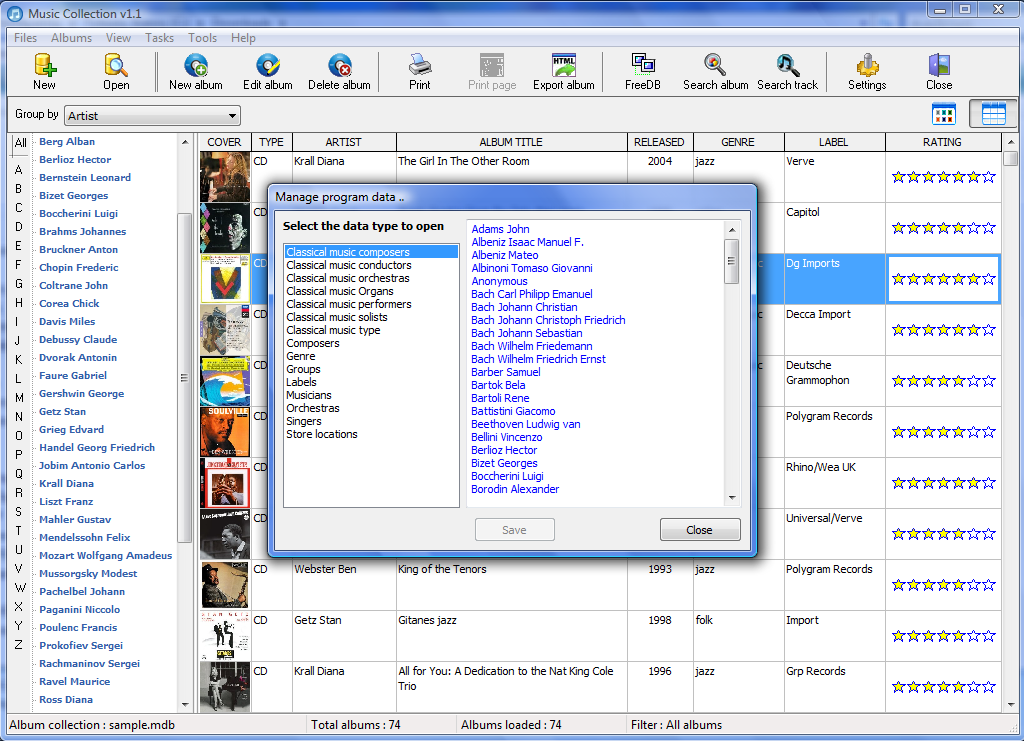
Task: Select Classical music conductors data type
Action: pyautogui.click(x=348, y=266)
